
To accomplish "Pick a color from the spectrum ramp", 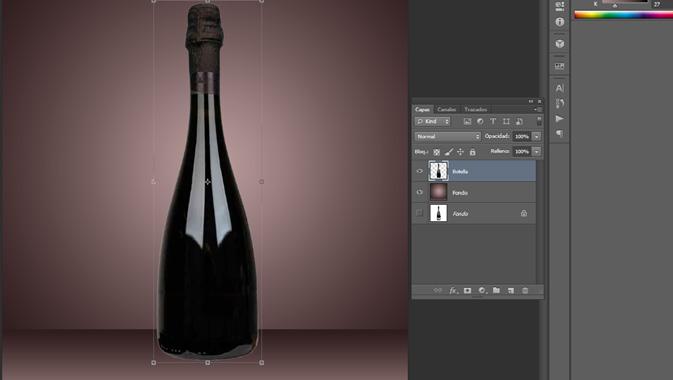I will pyautogui.click(x=623, y=15).
